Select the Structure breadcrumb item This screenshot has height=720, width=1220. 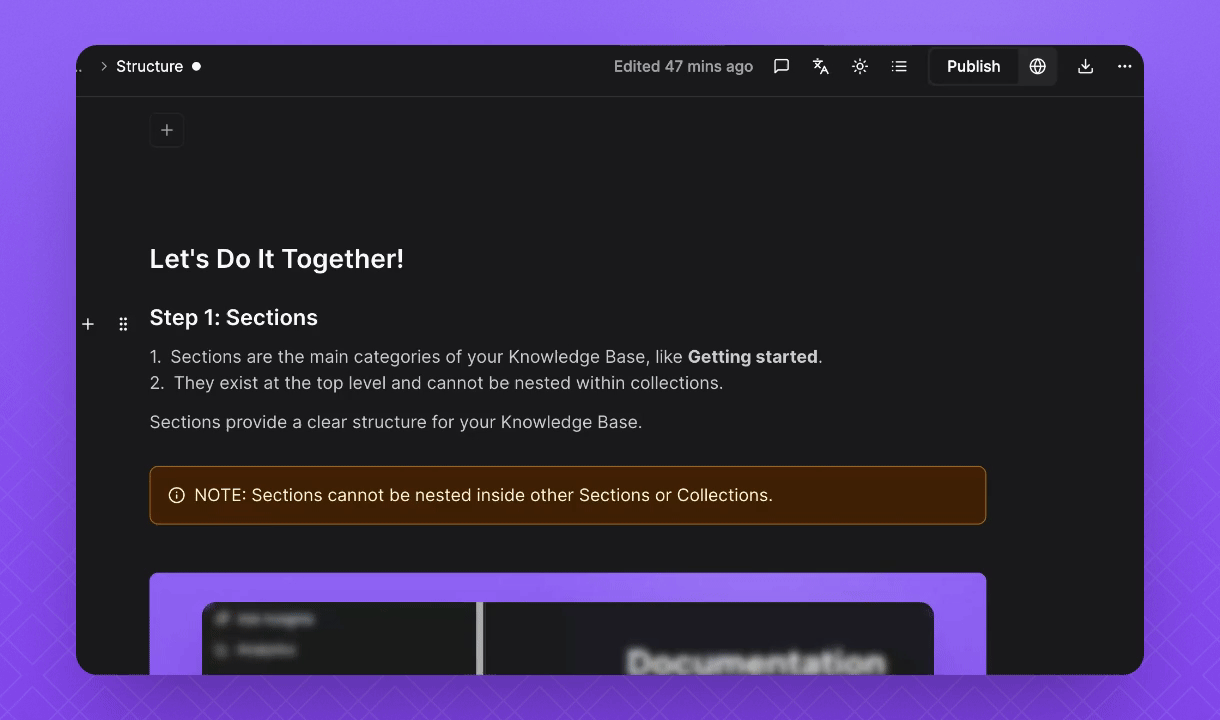pyautogui.click(x=150, y=66)
